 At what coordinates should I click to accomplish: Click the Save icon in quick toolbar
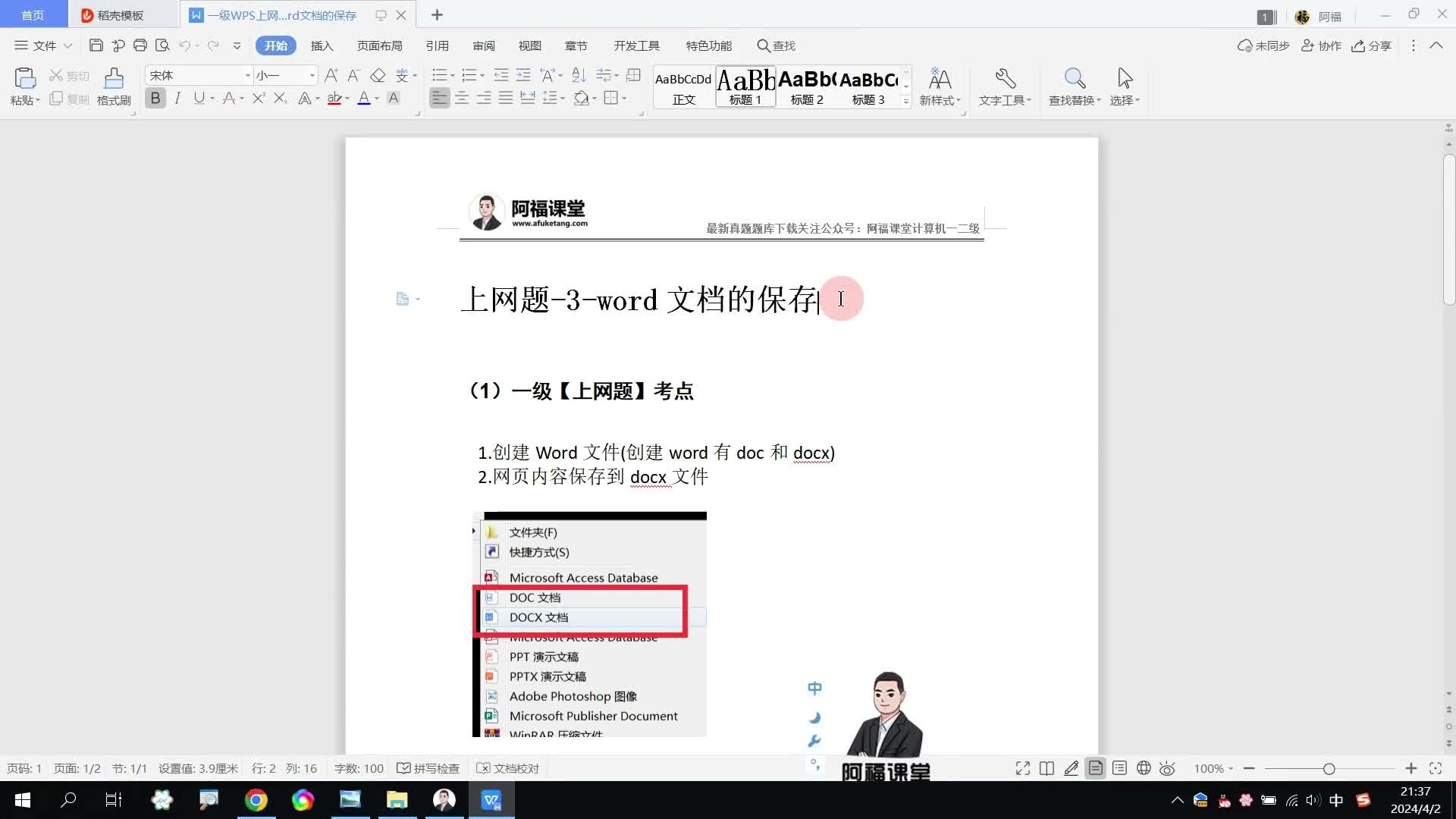[x=96, y=45]
